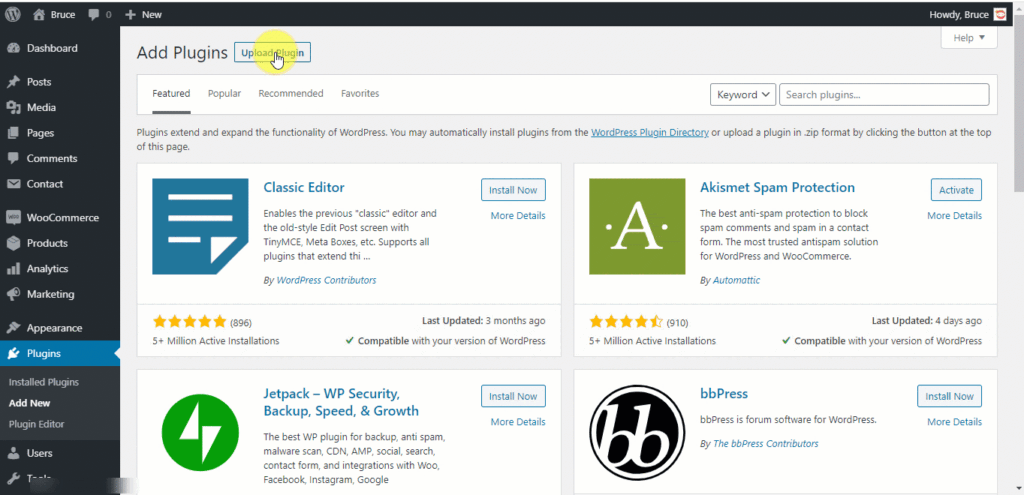Switch to the Popular plugins tab
1024x495 pixels.
pyautogui.click(x=224, y=93)
